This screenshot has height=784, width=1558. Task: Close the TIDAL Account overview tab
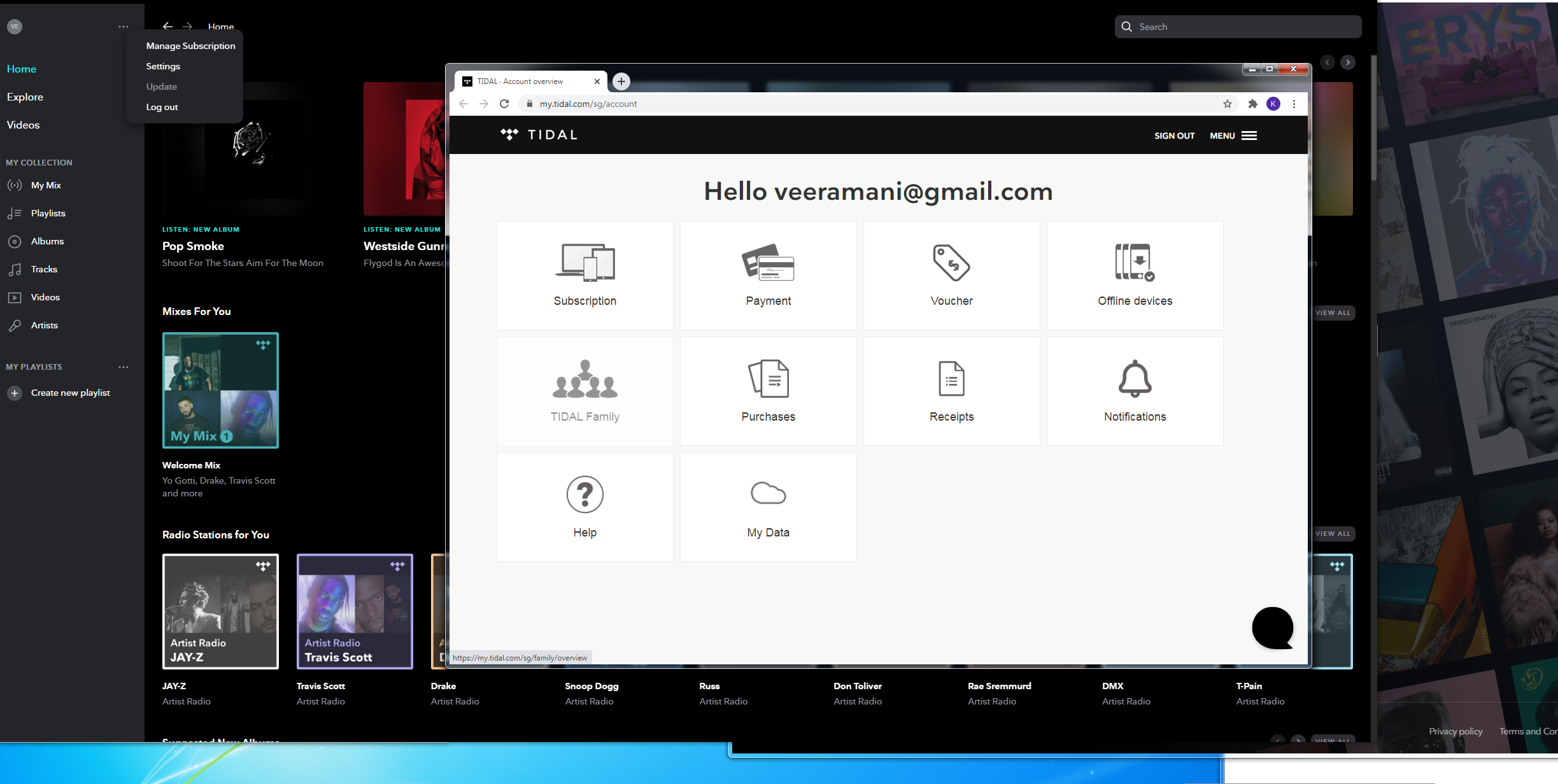tap(597, 81)
